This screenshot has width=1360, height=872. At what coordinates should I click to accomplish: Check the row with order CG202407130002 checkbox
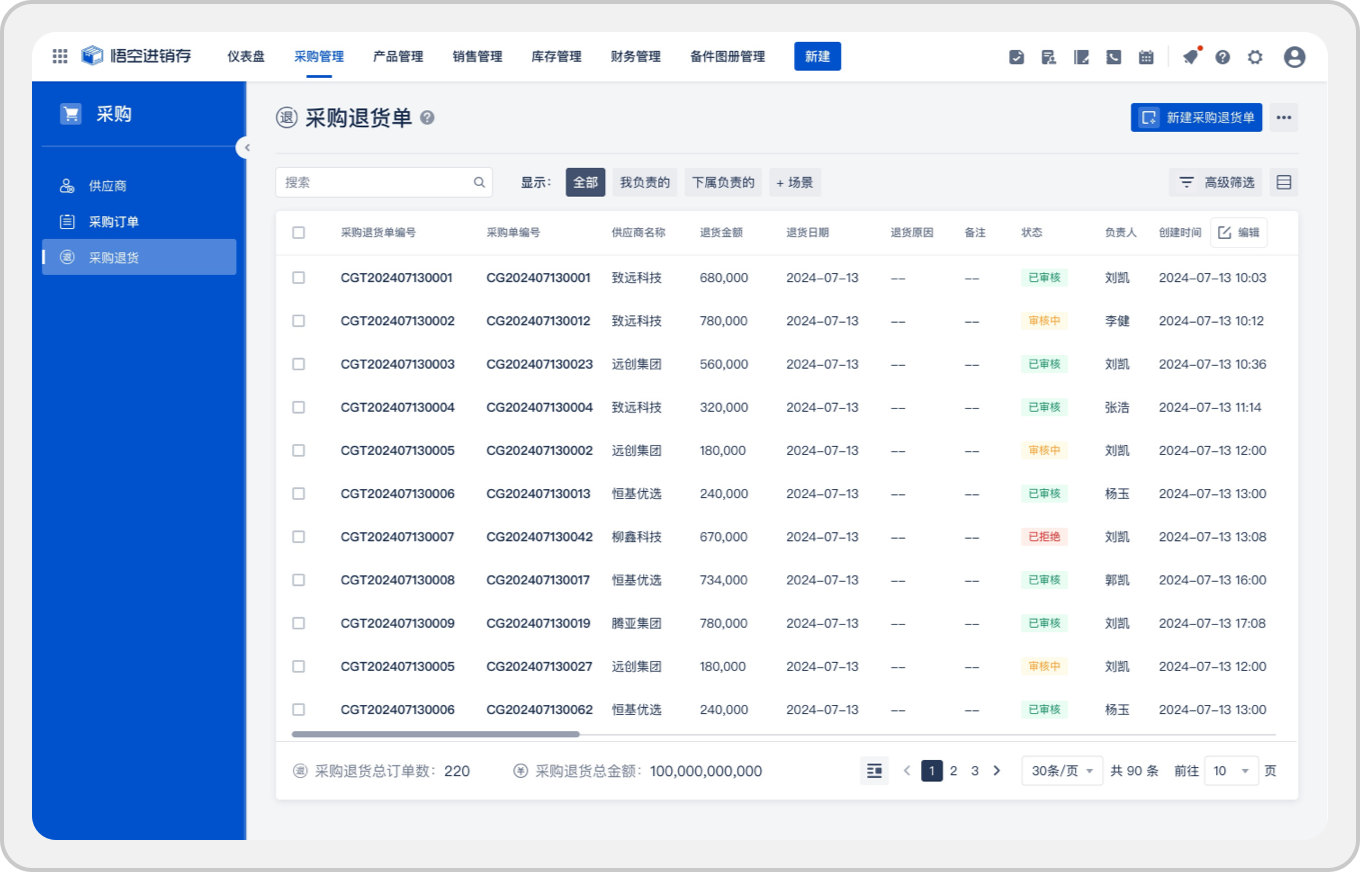click(298, 450)
